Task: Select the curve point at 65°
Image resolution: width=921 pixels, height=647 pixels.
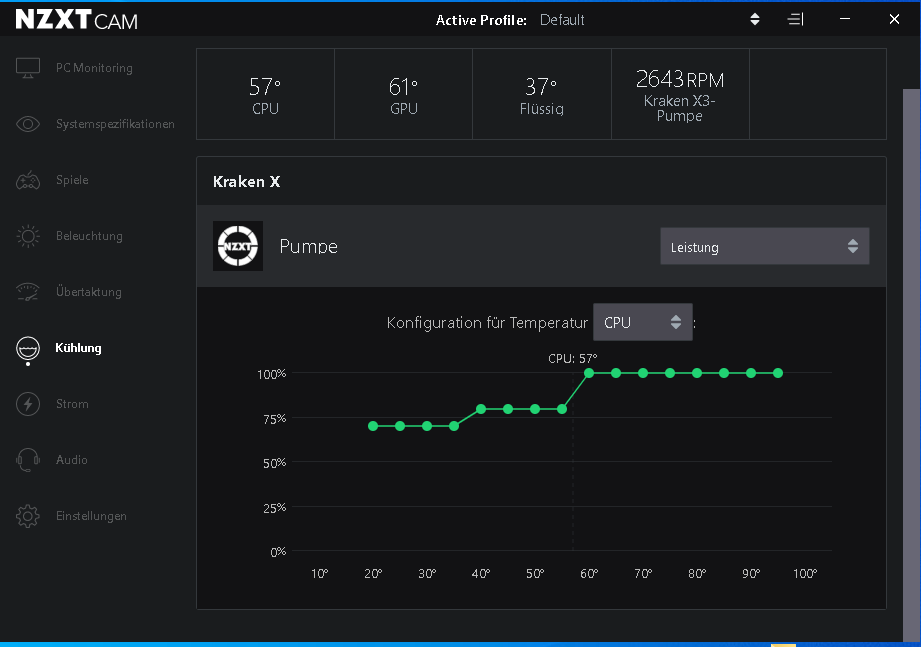Action: point(616,373)
